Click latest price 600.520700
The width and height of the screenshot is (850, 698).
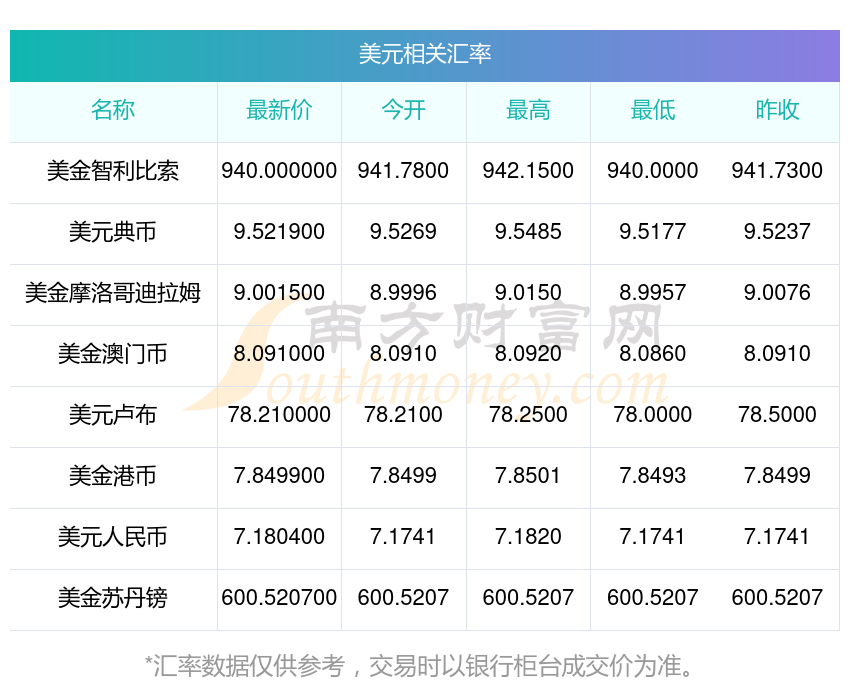(x=279, y=598)
